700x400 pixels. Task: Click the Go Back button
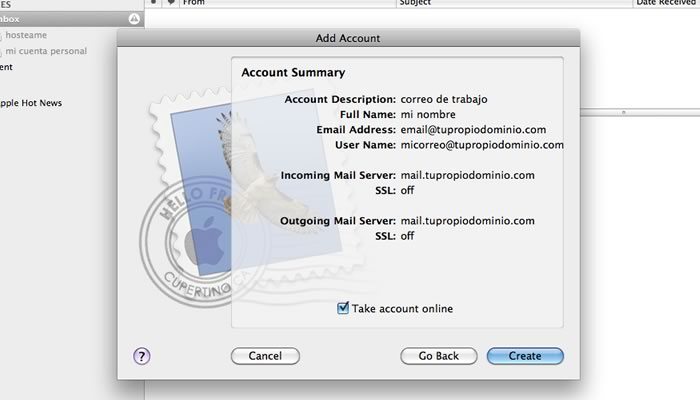(438, 356)
